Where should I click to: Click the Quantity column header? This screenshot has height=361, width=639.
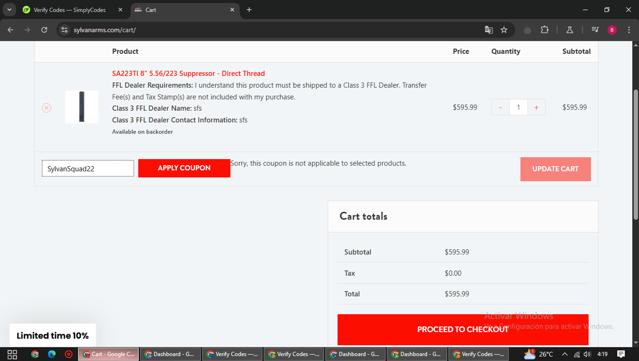pyautogui.click(x=506, y=51)
